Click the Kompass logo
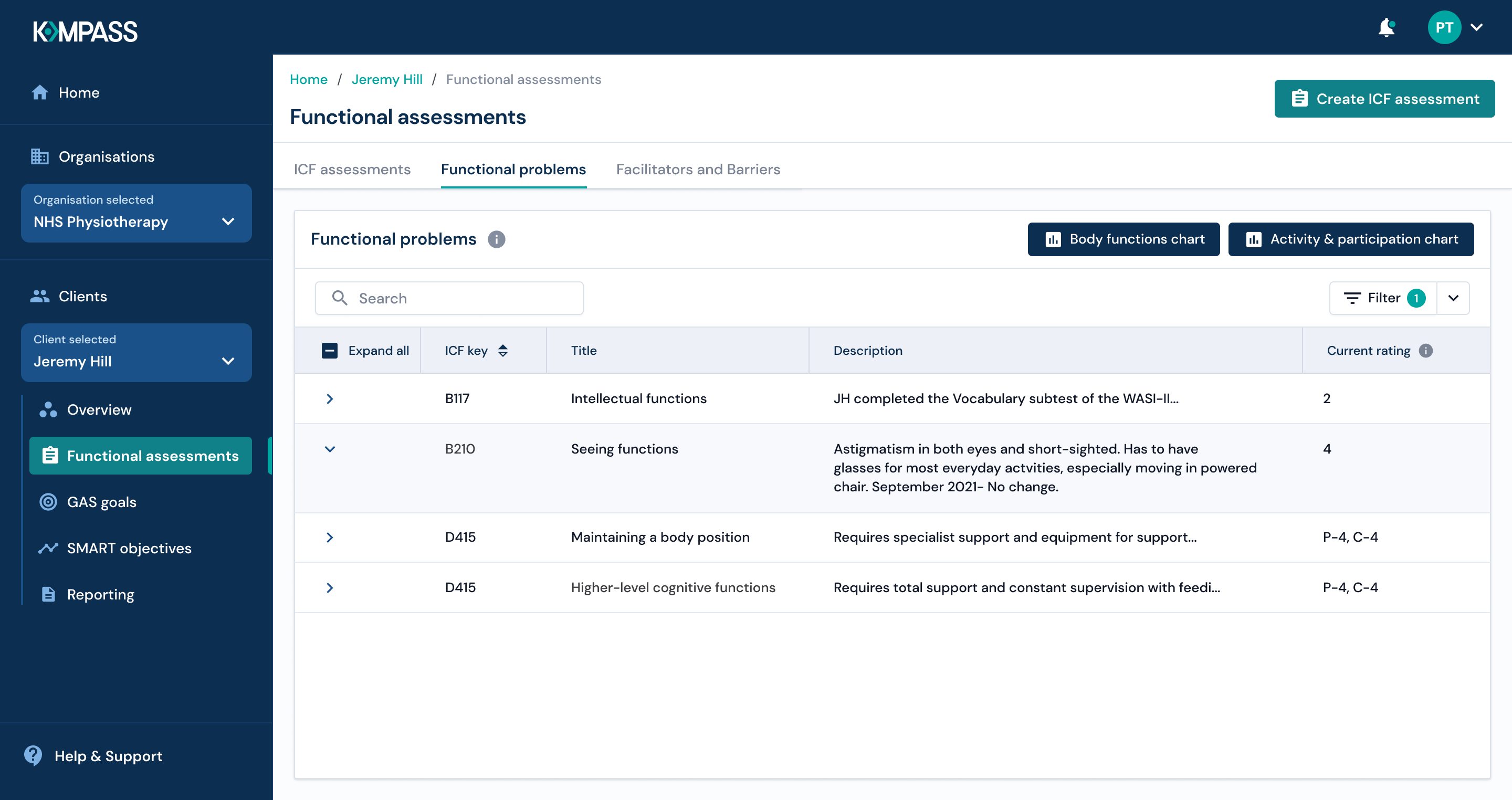 point(85,31)
